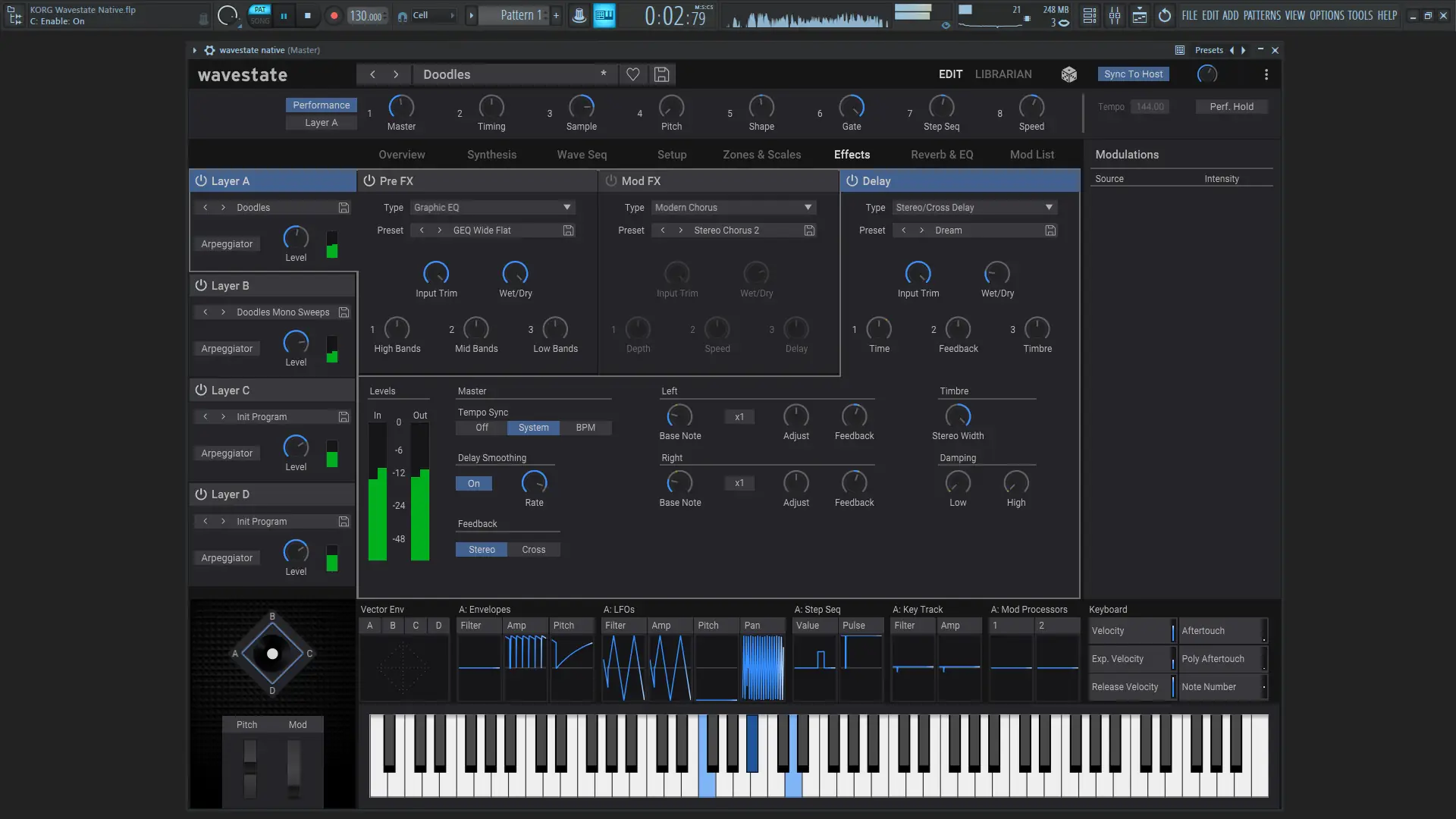
Task: Open Delay Type Stereo/Cross Delay dropdown
Action: click(x=974, y=208)
